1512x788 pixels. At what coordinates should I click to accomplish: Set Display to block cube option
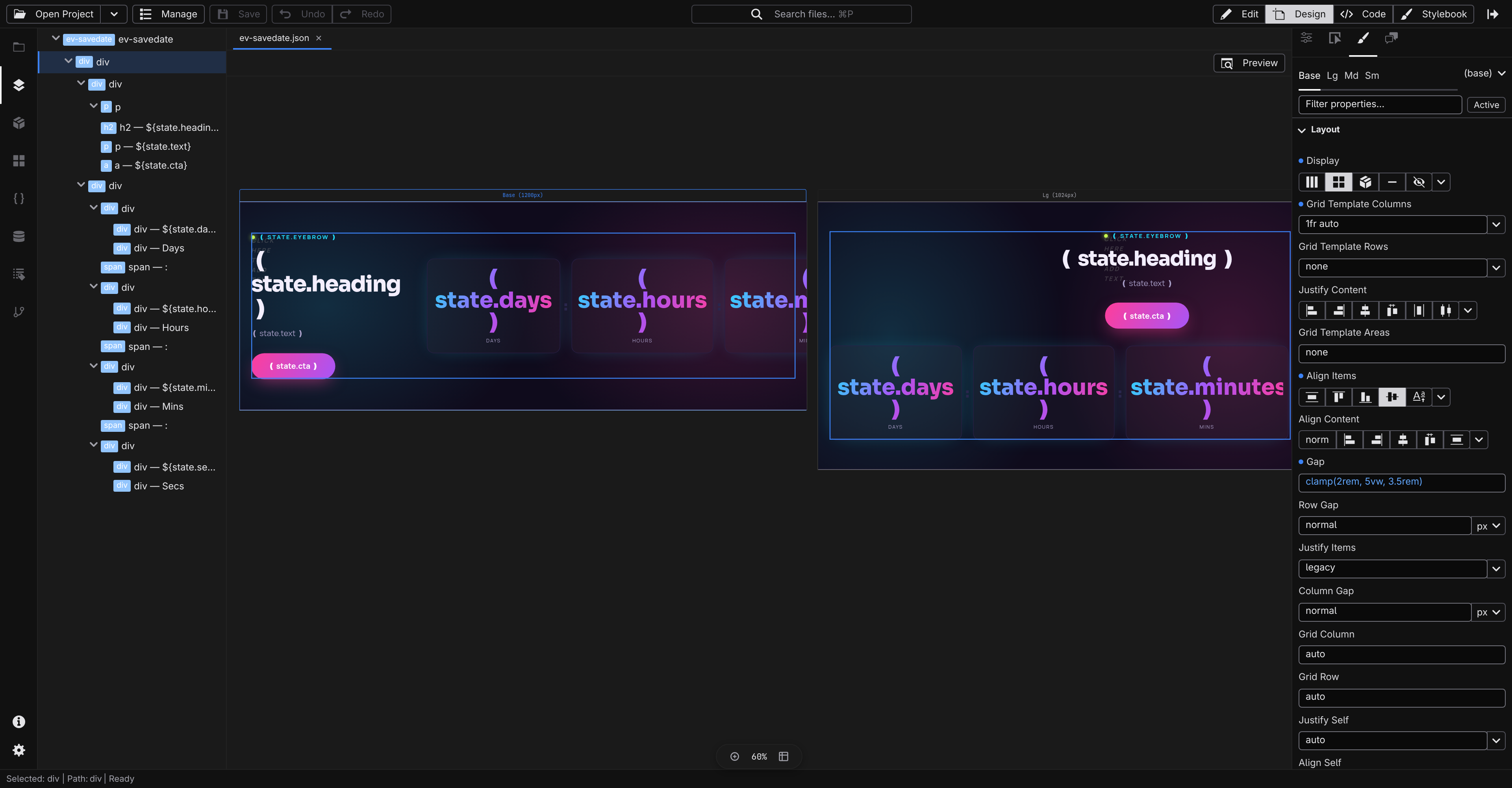point(1365,182)
